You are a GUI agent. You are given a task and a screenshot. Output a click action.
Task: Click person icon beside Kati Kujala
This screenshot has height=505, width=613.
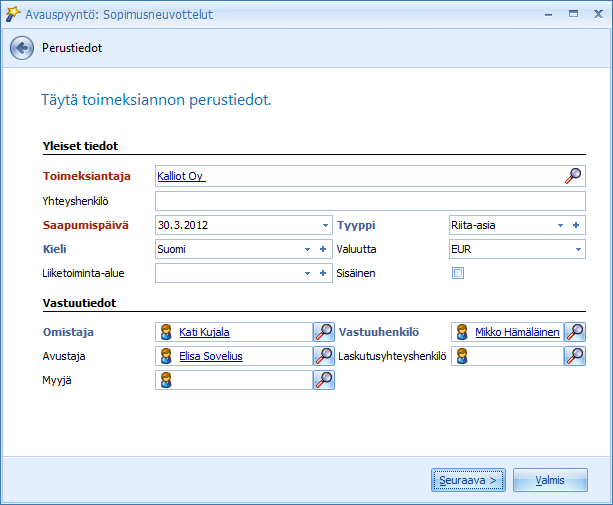(166, 332)
